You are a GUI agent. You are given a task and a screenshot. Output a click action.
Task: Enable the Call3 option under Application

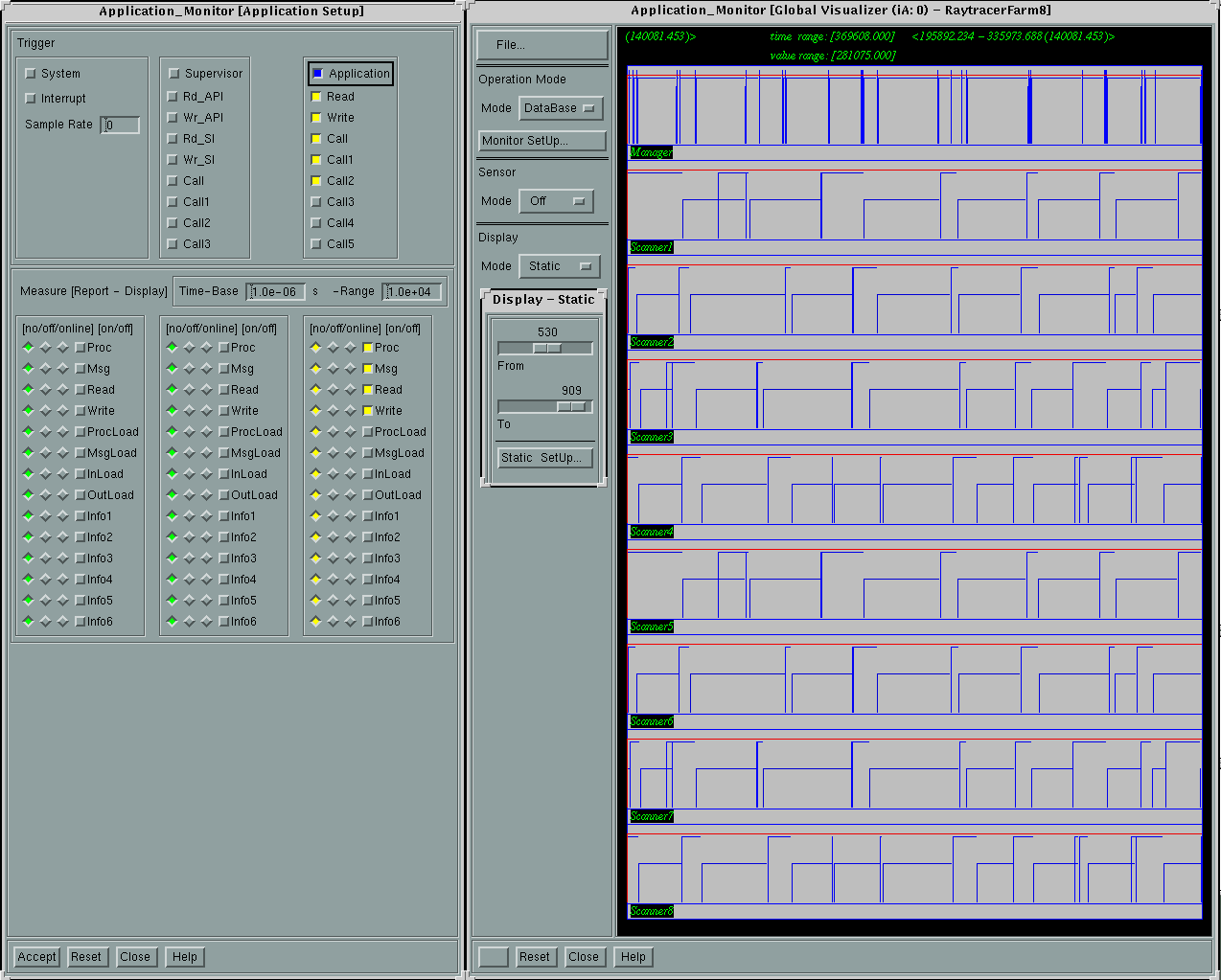coord(316,202)
